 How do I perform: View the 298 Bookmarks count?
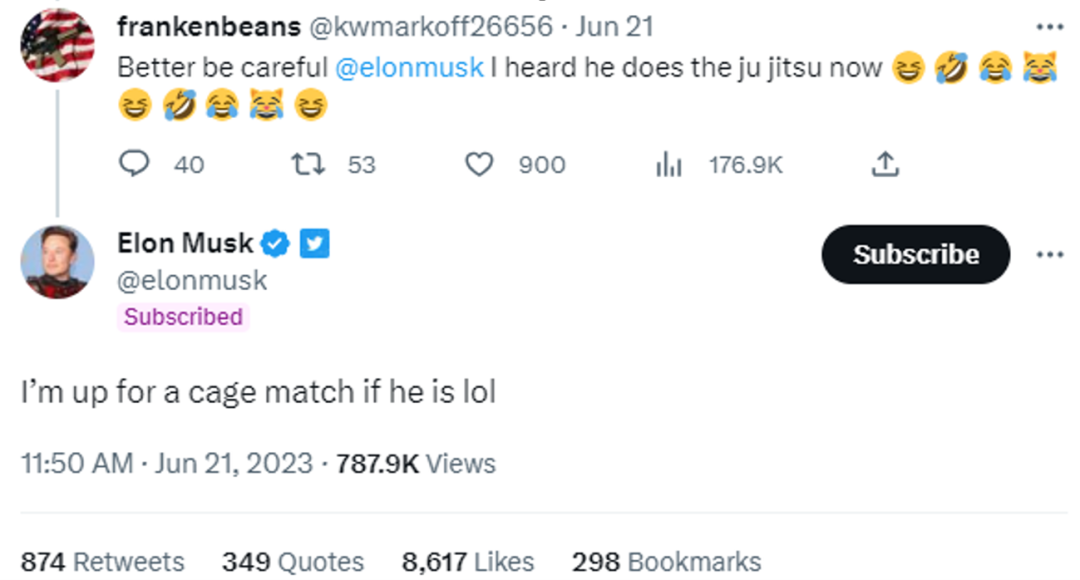(666, 561)
